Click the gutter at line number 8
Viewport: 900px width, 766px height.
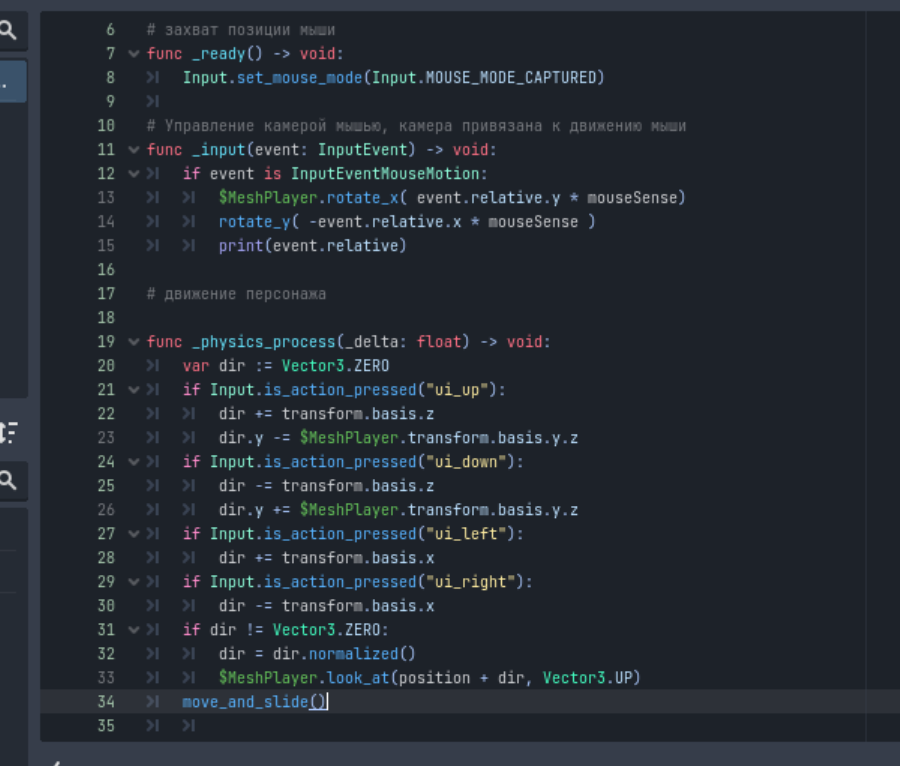[x=110, y=77]
